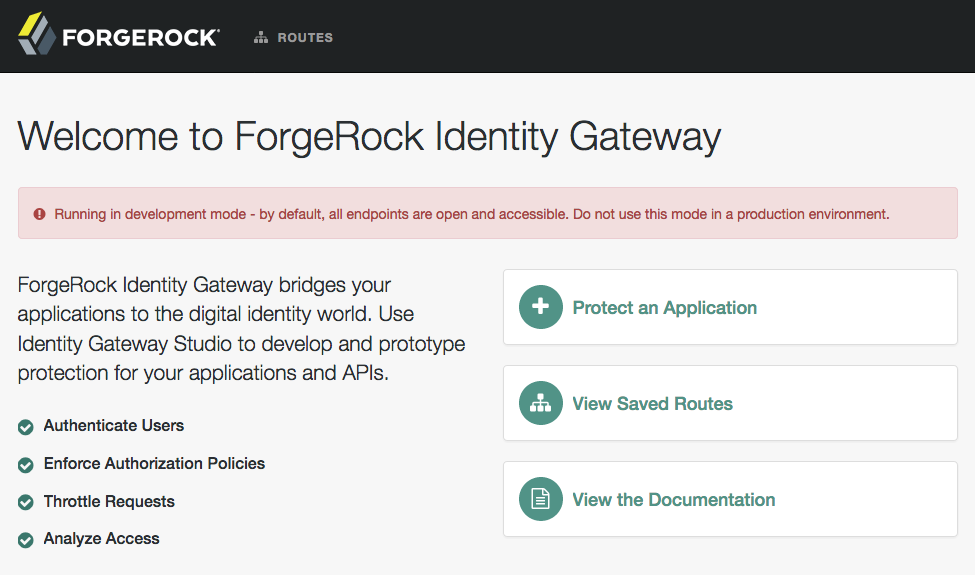Image resolution: width=975 pixels, height=575 pixels.
Task: Click the FORGEROCK brand text
Action: 141,38
